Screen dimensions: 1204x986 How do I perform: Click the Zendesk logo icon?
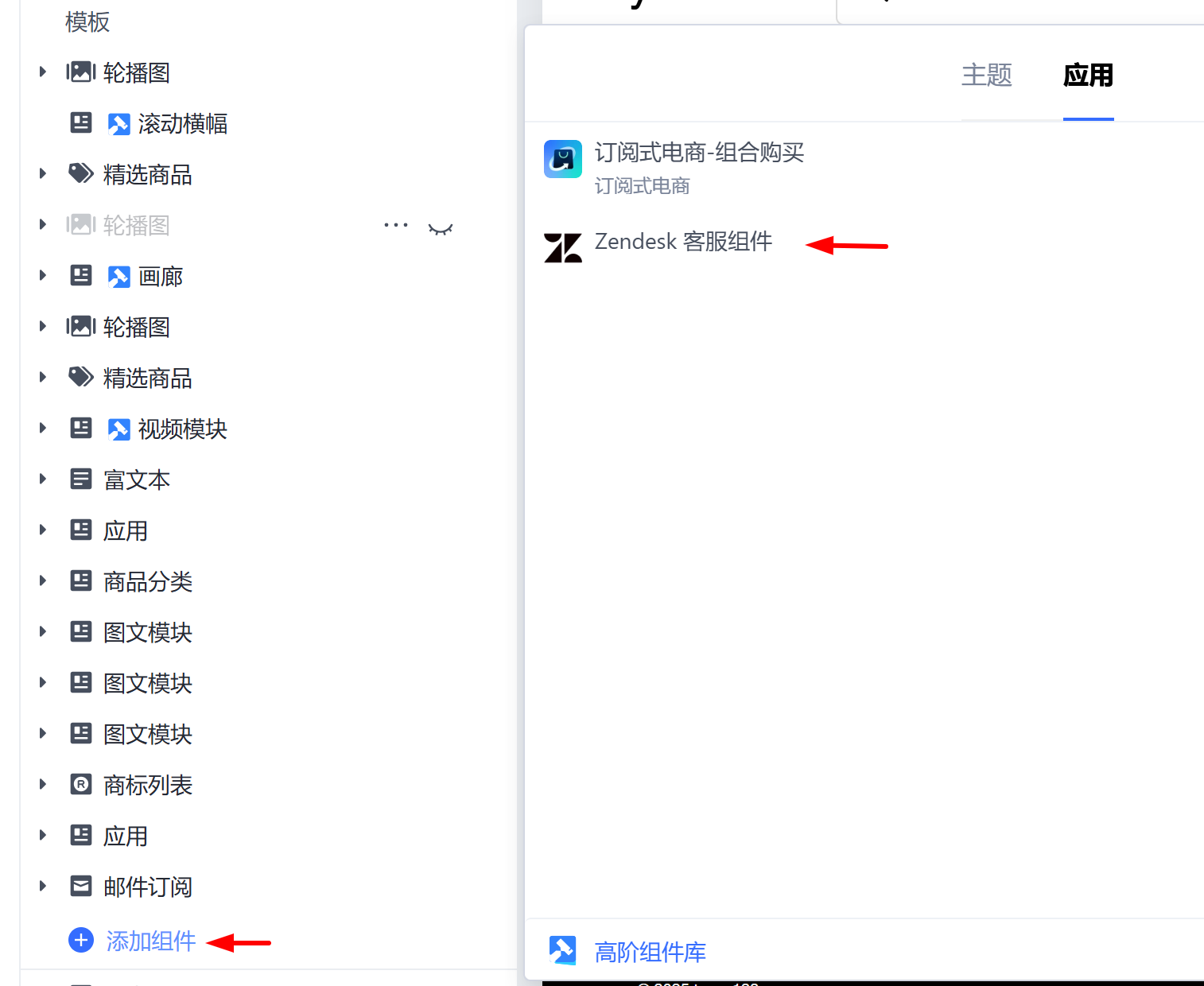pos(563,247)
